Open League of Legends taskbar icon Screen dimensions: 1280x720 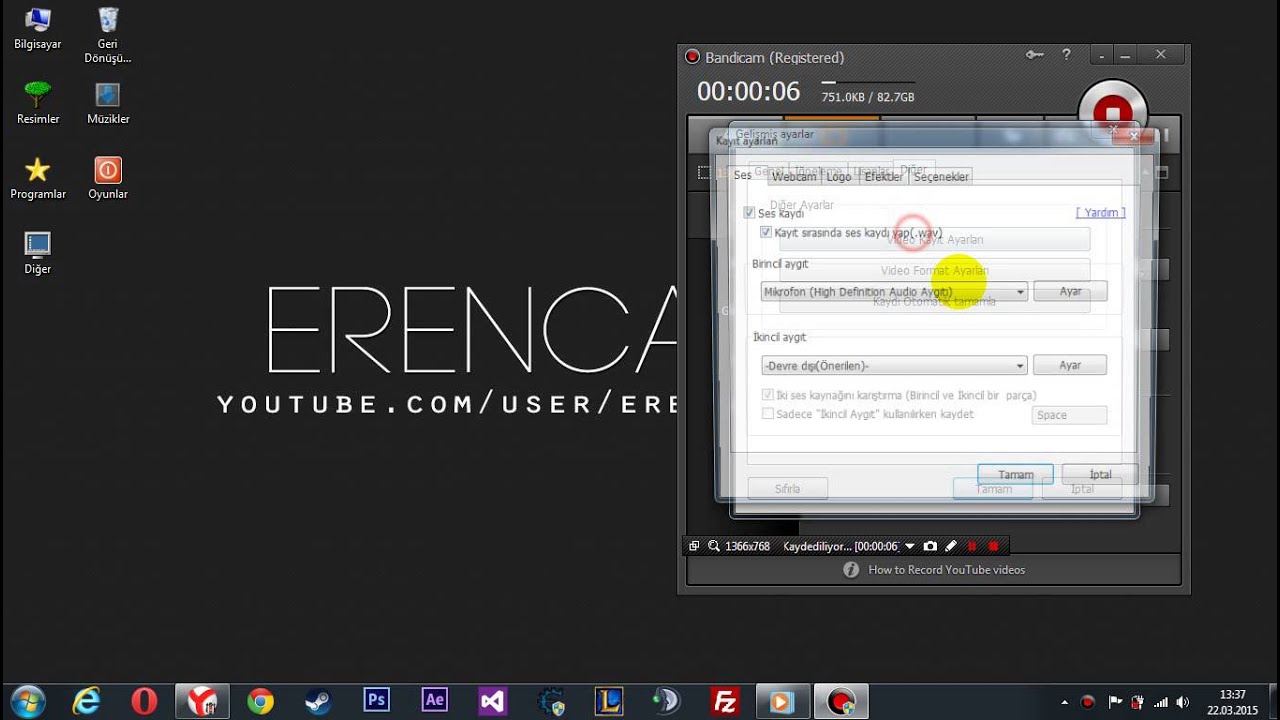pyautogui.click(x=609, y=701)
